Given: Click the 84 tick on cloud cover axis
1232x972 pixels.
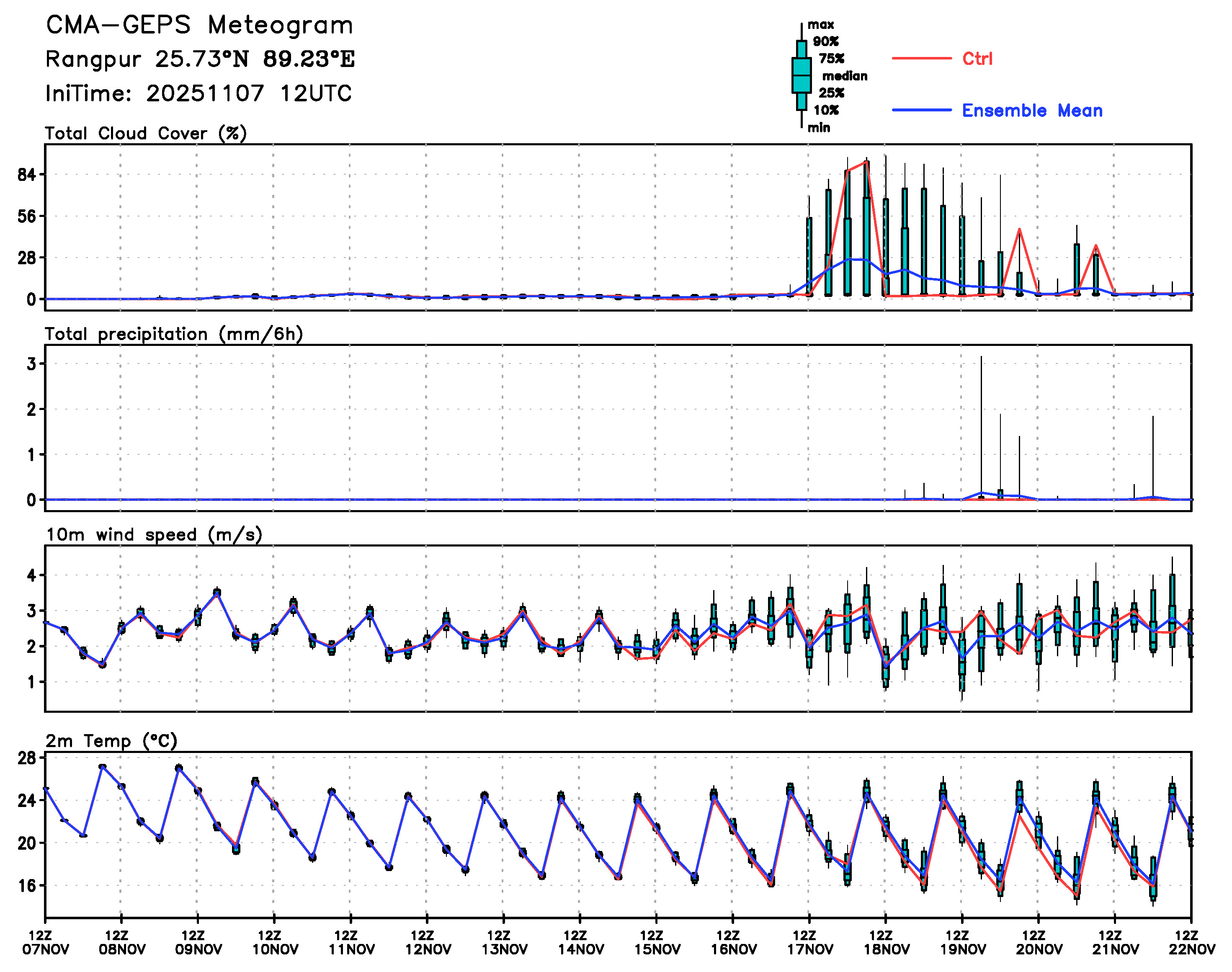Looking at the screenshot, I should coord(26,175).
